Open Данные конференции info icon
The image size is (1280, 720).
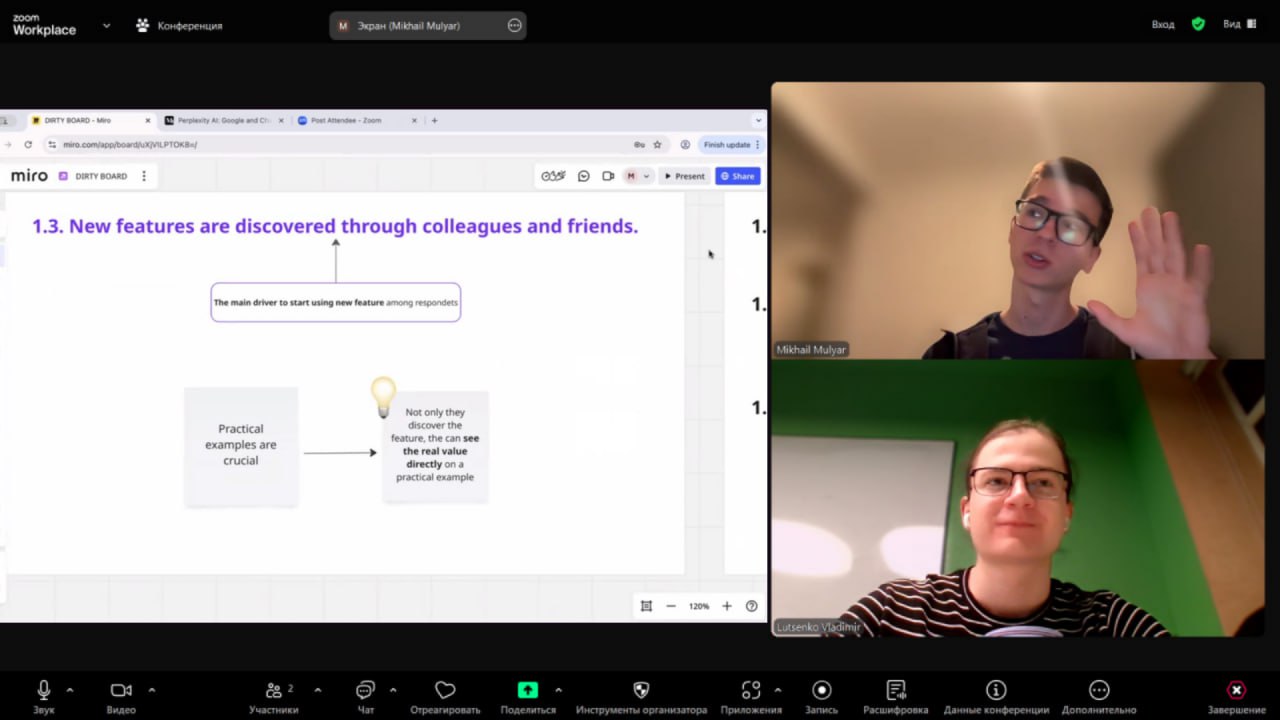point(996,690)
